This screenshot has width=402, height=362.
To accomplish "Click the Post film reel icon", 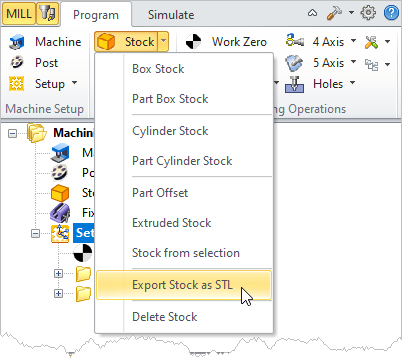I will [17, 62].
